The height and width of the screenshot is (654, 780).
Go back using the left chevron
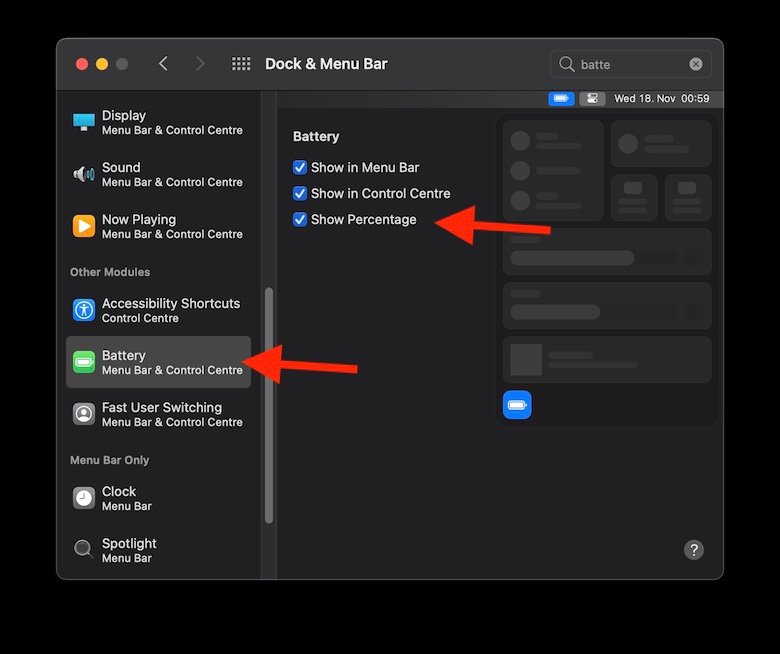163,64
